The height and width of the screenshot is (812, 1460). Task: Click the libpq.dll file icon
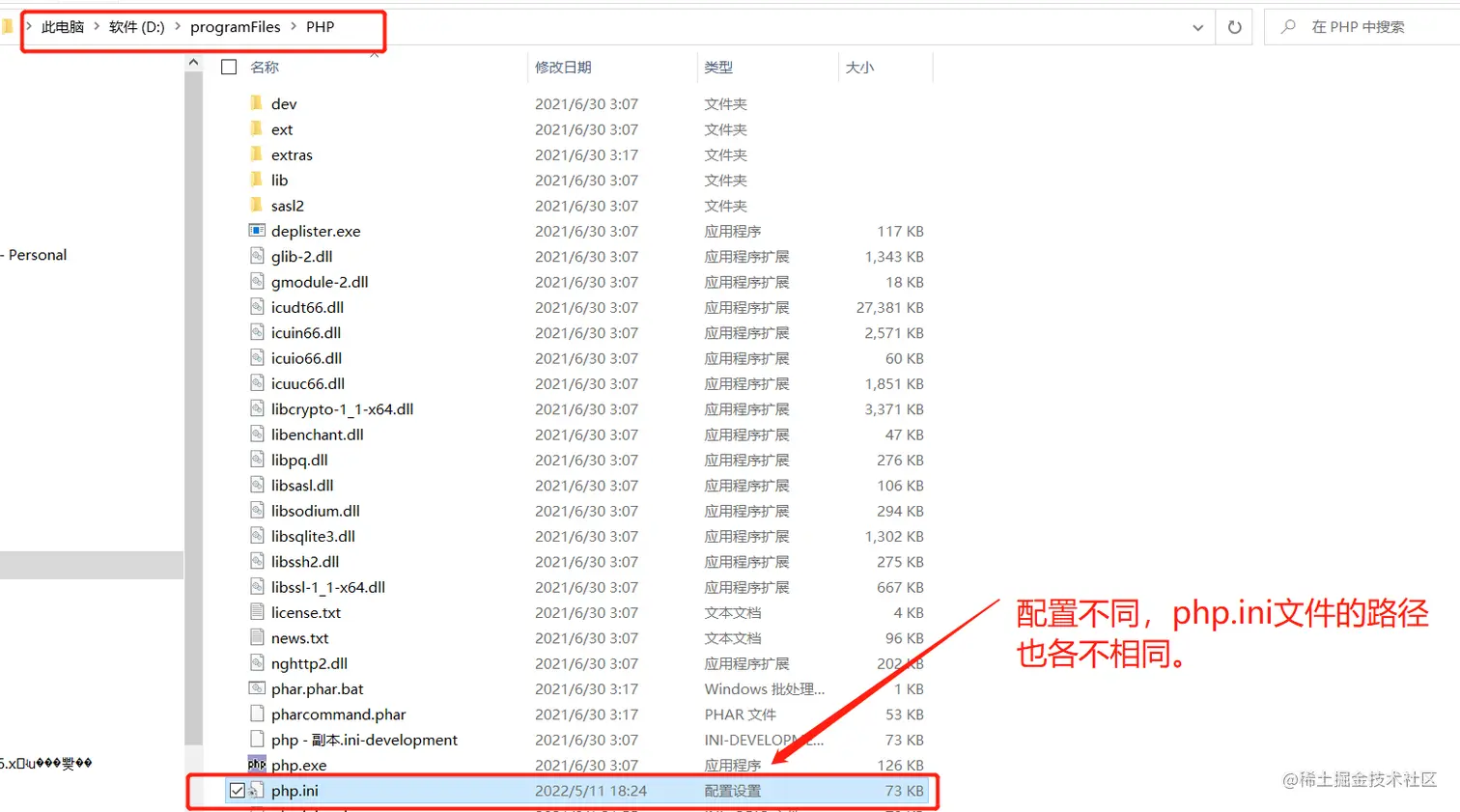click(257, 460)
